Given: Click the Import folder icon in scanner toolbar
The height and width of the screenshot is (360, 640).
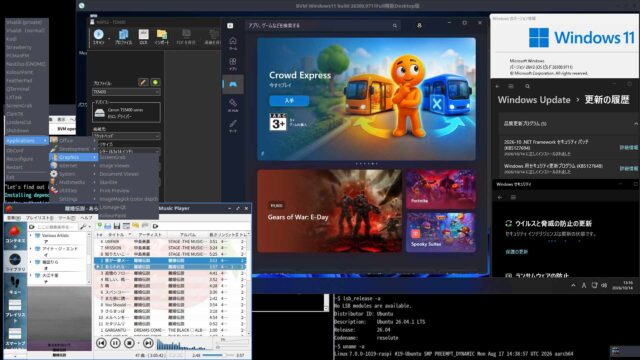Looking at the screenshot, I should (162, 37).
